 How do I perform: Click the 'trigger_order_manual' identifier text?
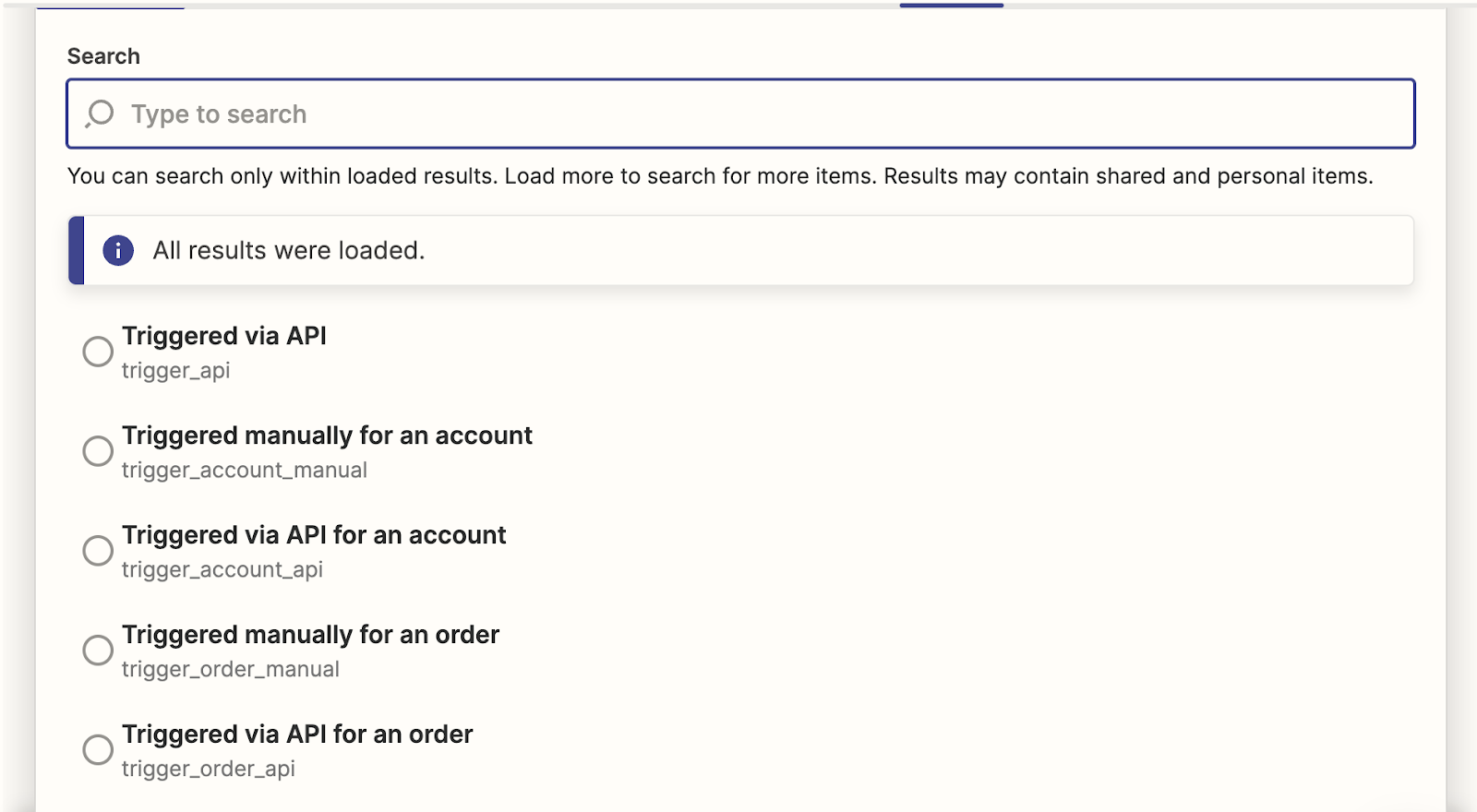click(231, 670)
